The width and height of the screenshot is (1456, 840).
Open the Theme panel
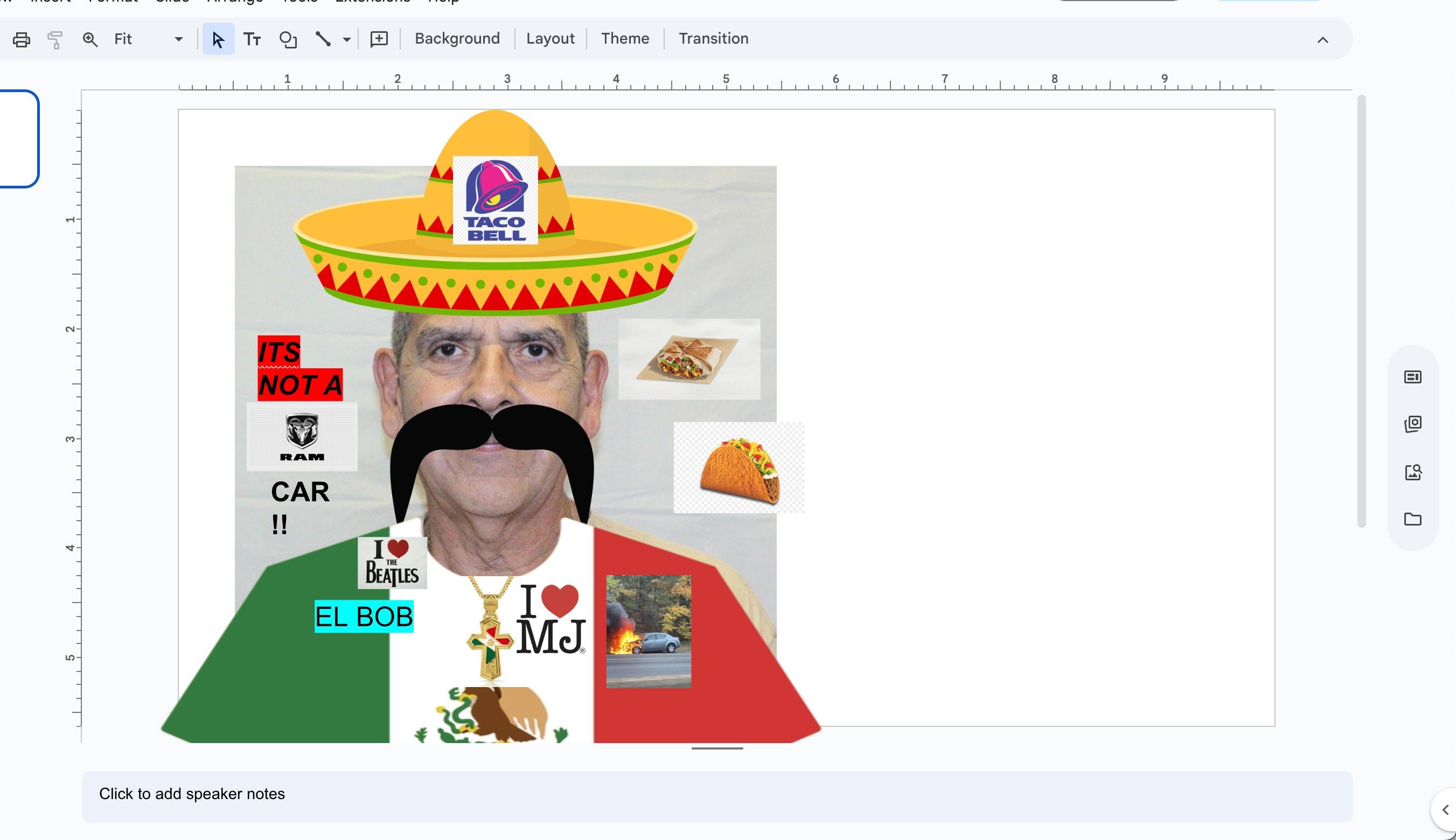625,39
